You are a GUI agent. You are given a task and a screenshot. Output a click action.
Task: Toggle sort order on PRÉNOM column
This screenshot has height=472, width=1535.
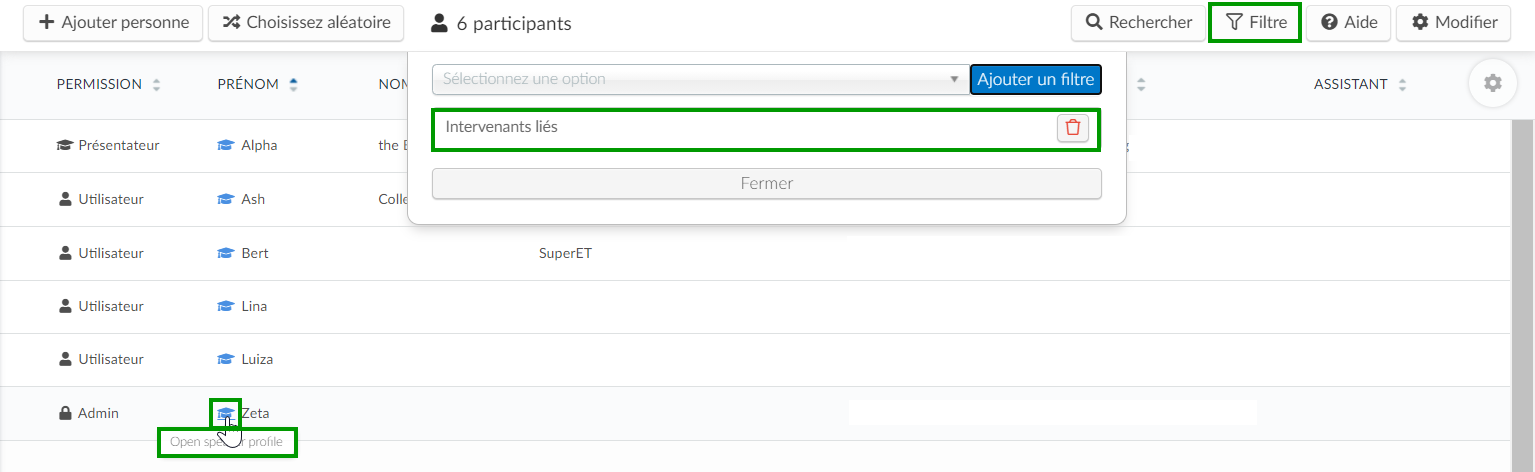[x=293, y=85]
